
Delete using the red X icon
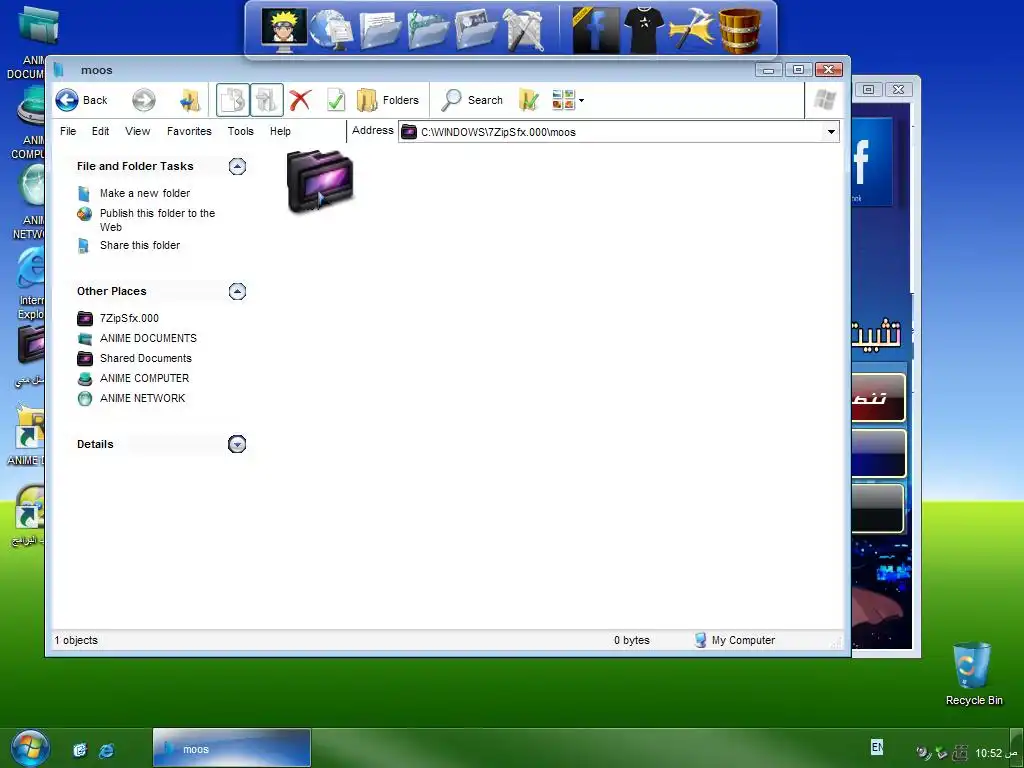coord(300,100)
